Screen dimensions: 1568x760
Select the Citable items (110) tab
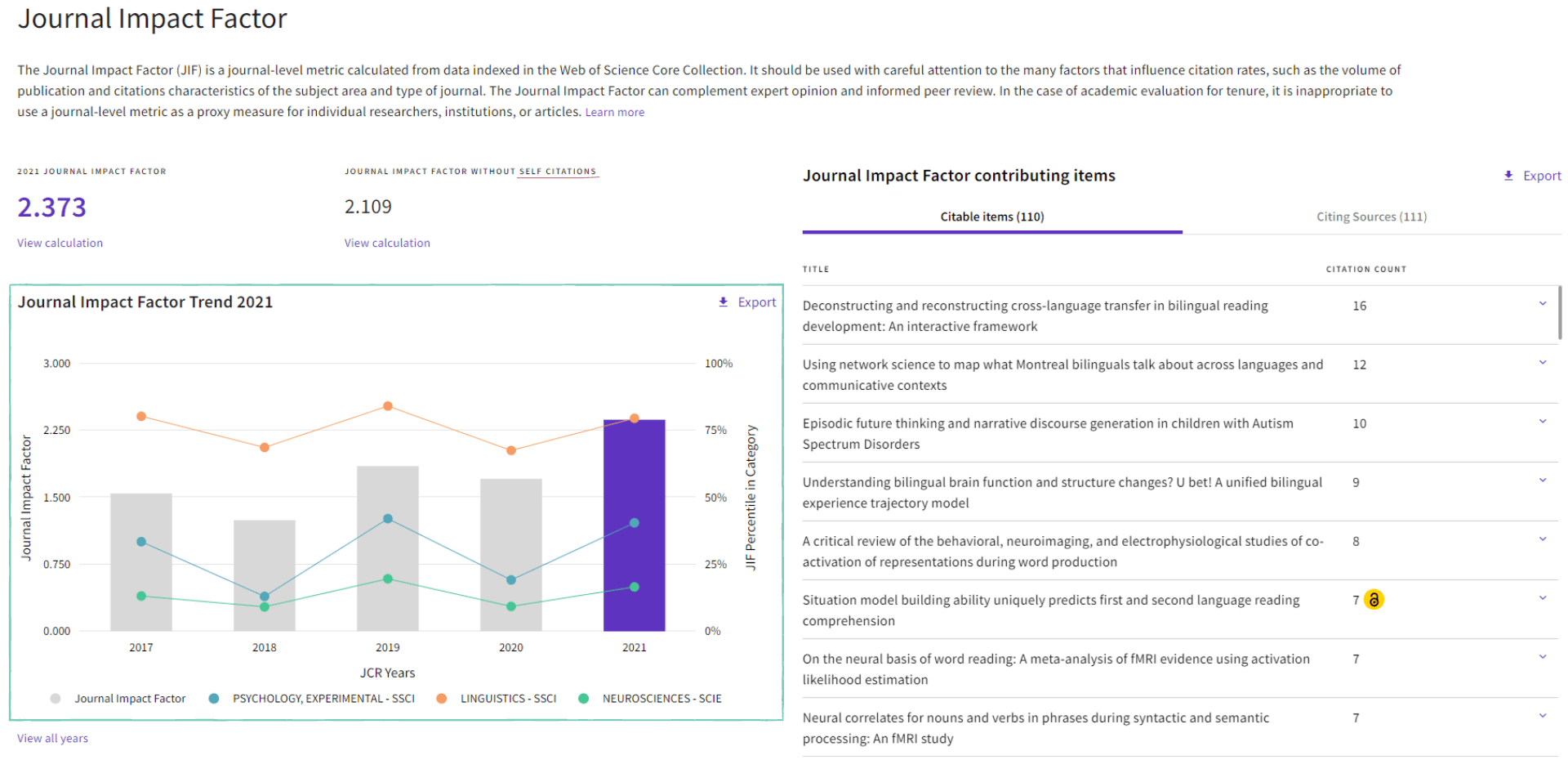[x=991, y=217]
